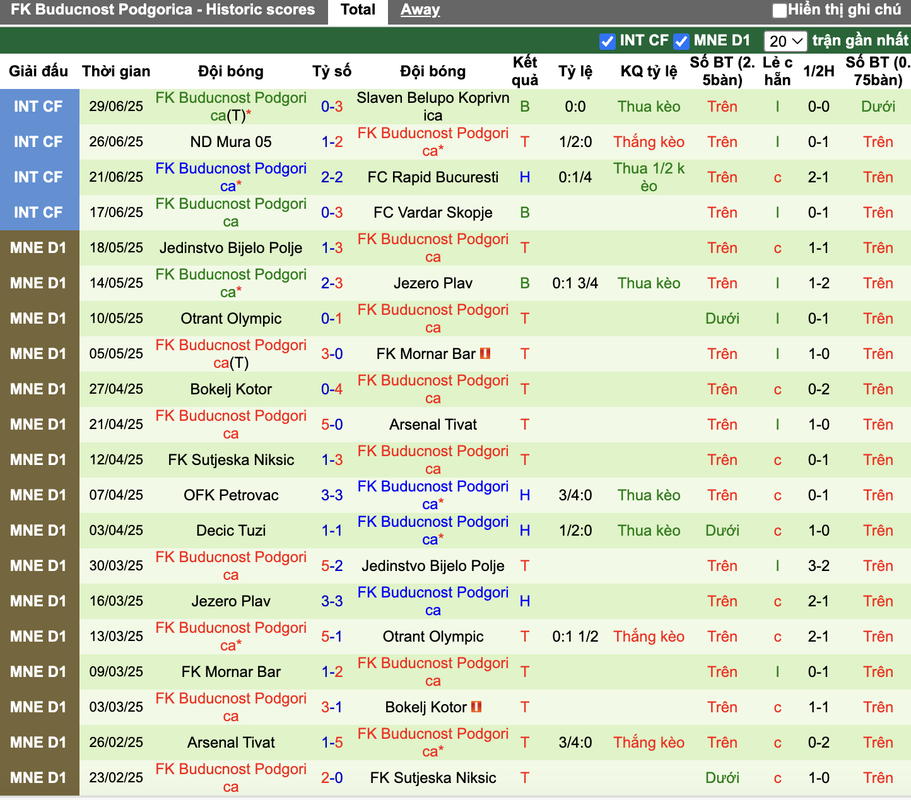Open the 20 recent matches dropdown
This screenshot has width=911, height=800.
tap(785, 41)
